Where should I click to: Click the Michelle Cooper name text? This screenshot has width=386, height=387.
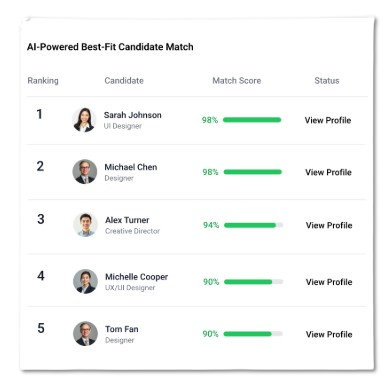coord(137,277)
